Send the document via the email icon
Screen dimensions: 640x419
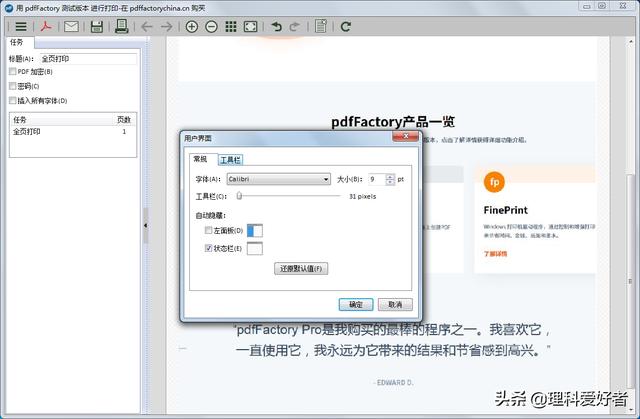click(x=71, y=27)
